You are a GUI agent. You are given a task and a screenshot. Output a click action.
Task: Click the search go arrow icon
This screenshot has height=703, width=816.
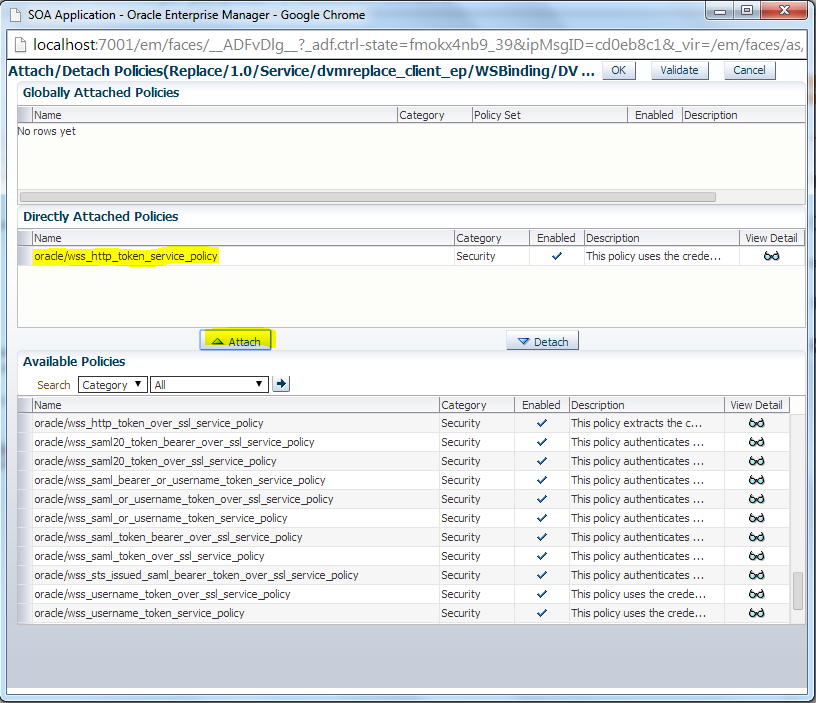click(281, 384)
